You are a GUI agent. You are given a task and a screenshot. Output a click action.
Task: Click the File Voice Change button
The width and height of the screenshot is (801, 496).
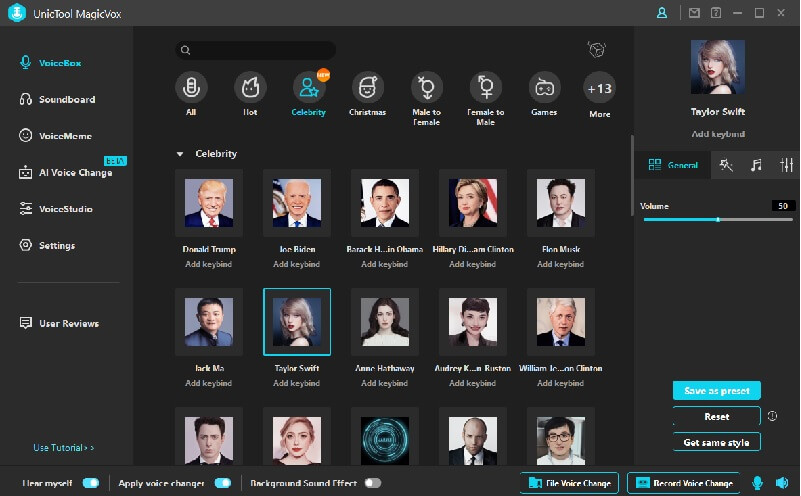pyautogui.click(x=569, y=483)
